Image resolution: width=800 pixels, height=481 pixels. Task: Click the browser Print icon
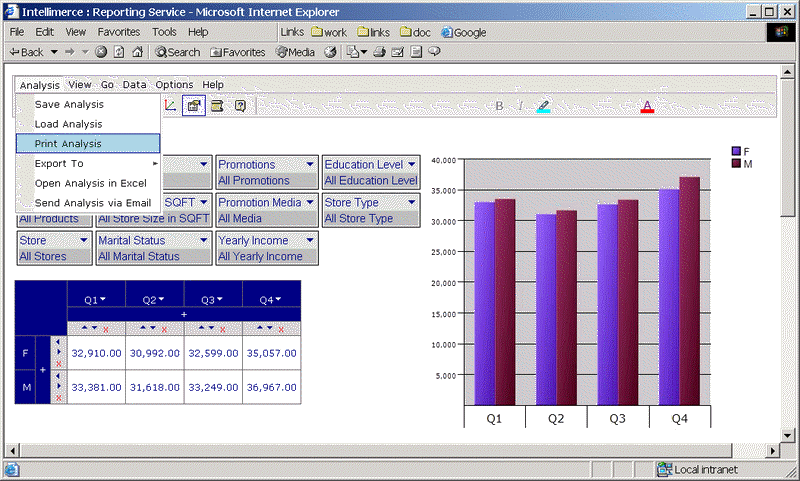(379, 52)
